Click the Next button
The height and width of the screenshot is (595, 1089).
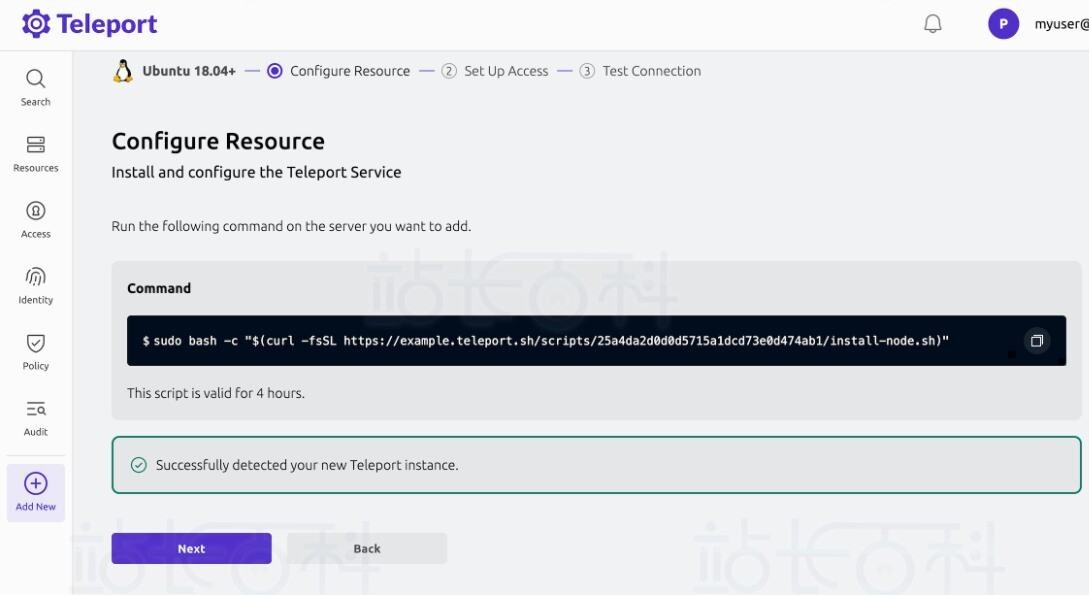click(191, 548)
